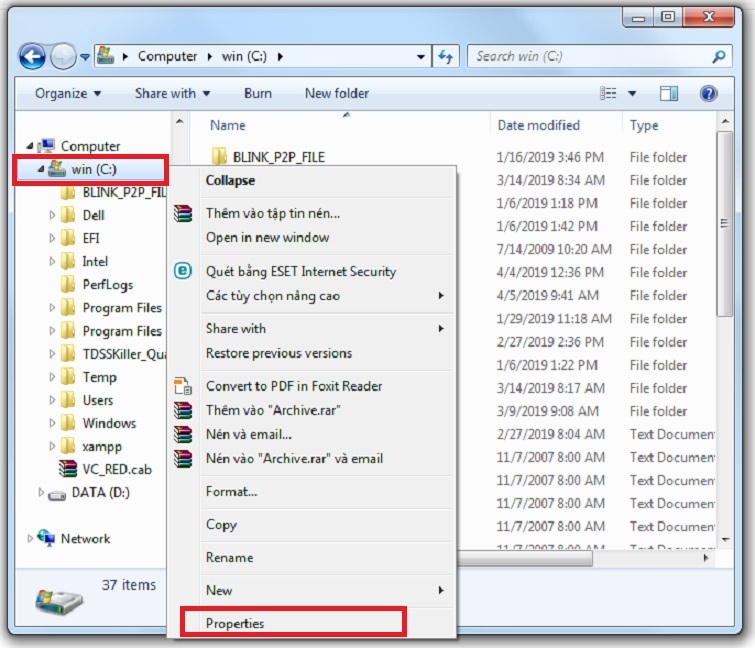Click the Forward navigation arrow button
The width and height of the screenshot is (755, 648).
(64, 57)
